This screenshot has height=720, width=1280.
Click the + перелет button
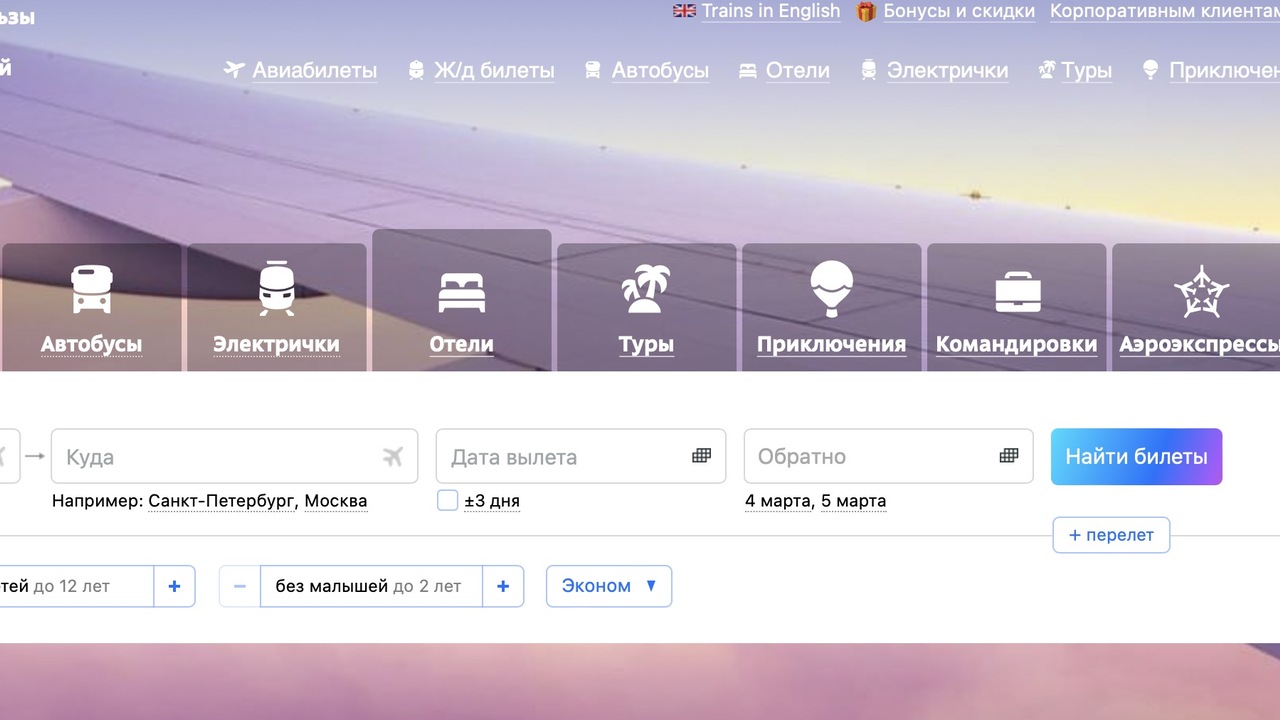tap(1110, 535)
